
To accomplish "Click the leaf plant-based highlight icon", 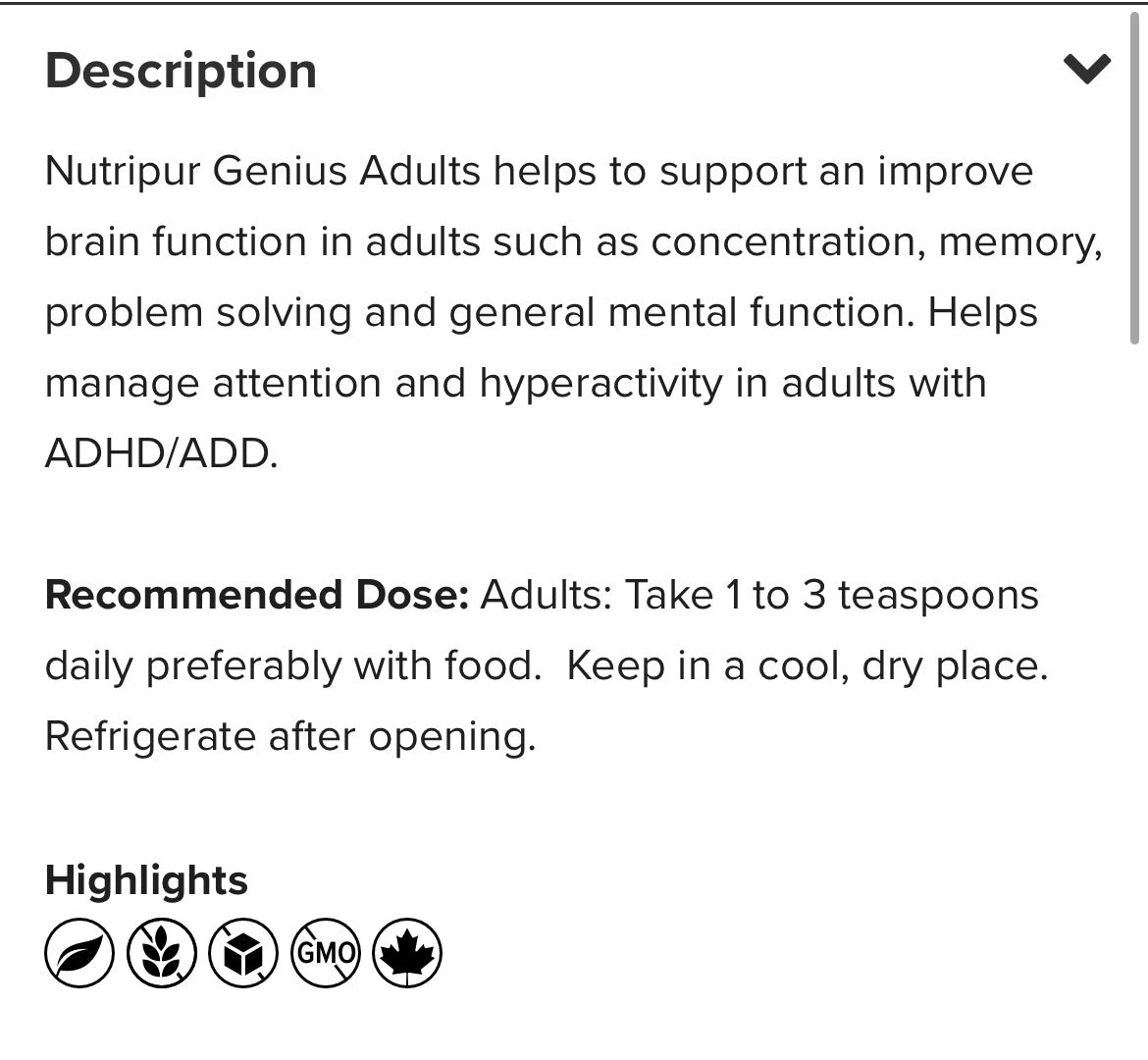I will point(79,952).
